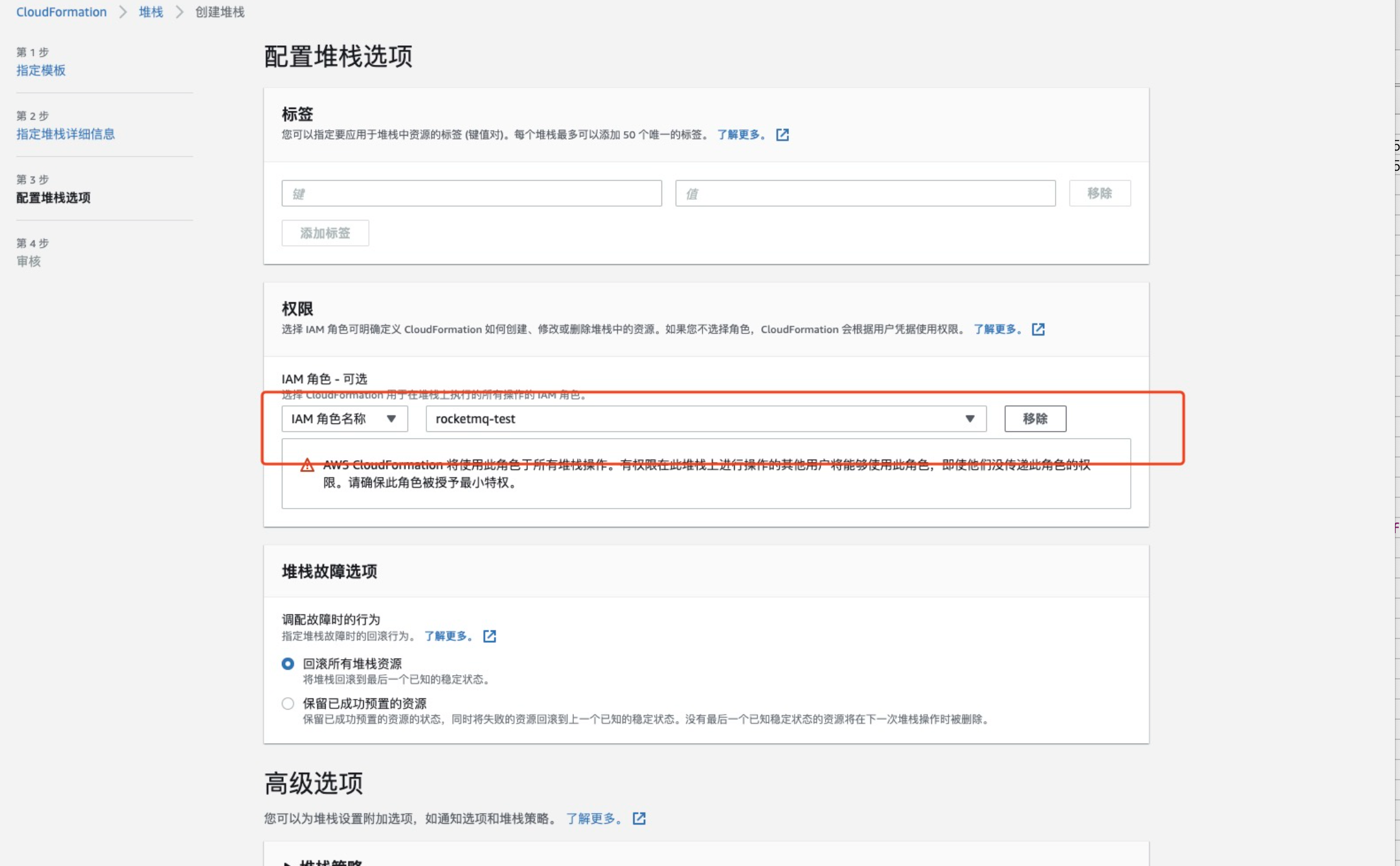Click external link icon under 高级选项

tap(639, 818)
